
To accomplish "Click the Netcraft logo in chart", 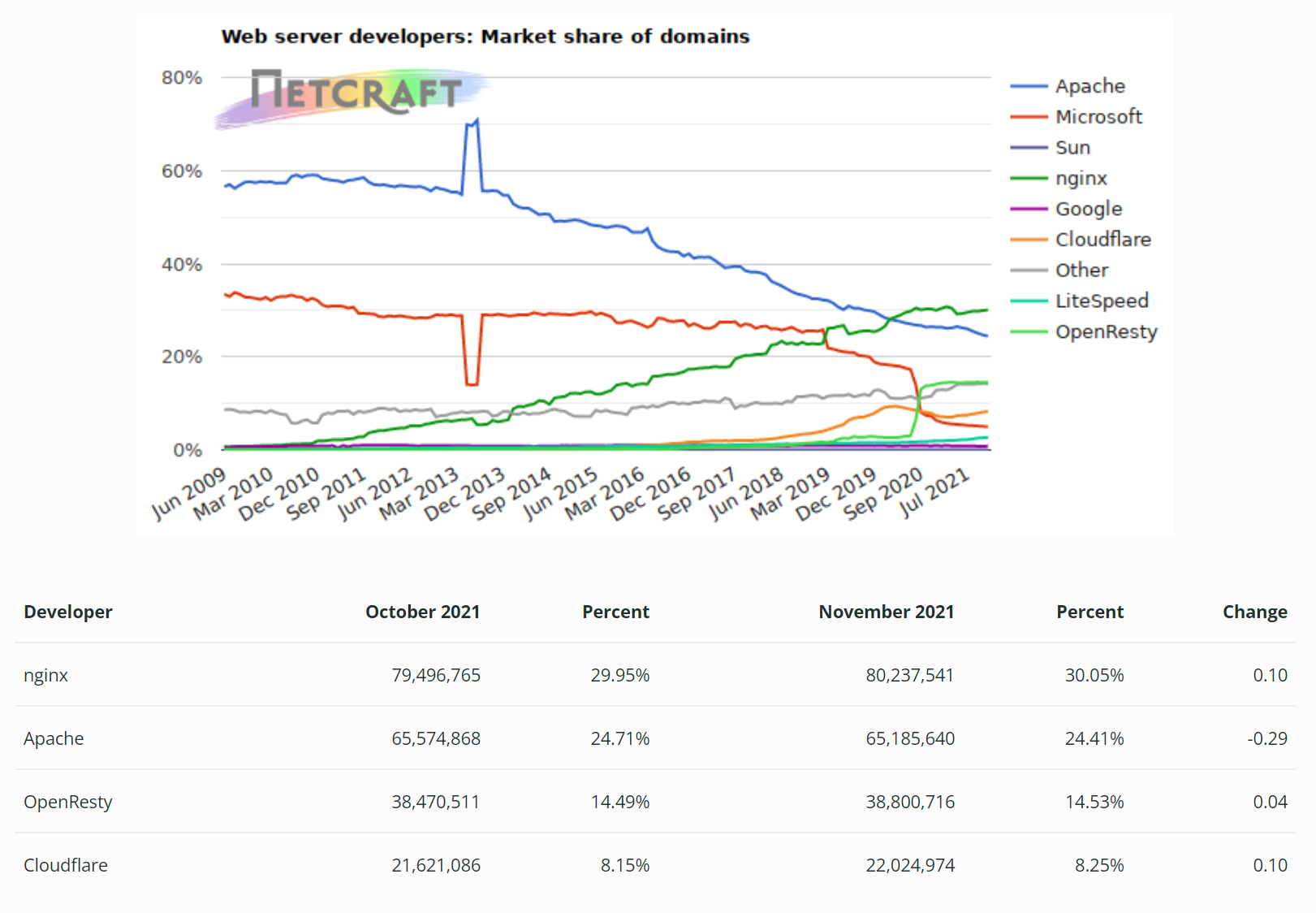I will coord(352,97).
